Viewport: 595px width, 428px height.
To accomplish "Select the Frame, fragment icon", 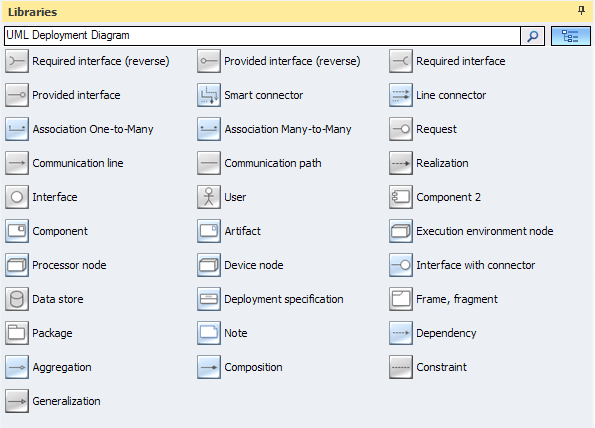I will (x=401, y=299).
